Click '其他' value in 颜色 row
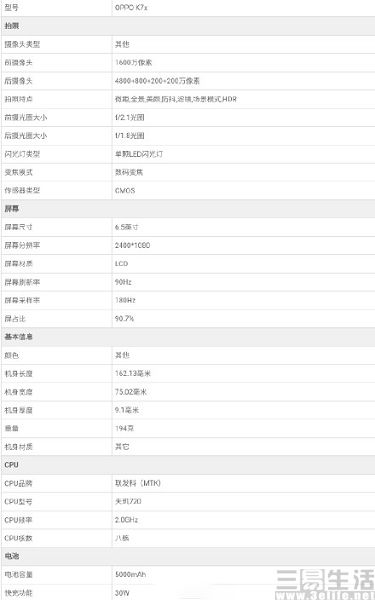The image size is (375, 600). click(122, 355)
